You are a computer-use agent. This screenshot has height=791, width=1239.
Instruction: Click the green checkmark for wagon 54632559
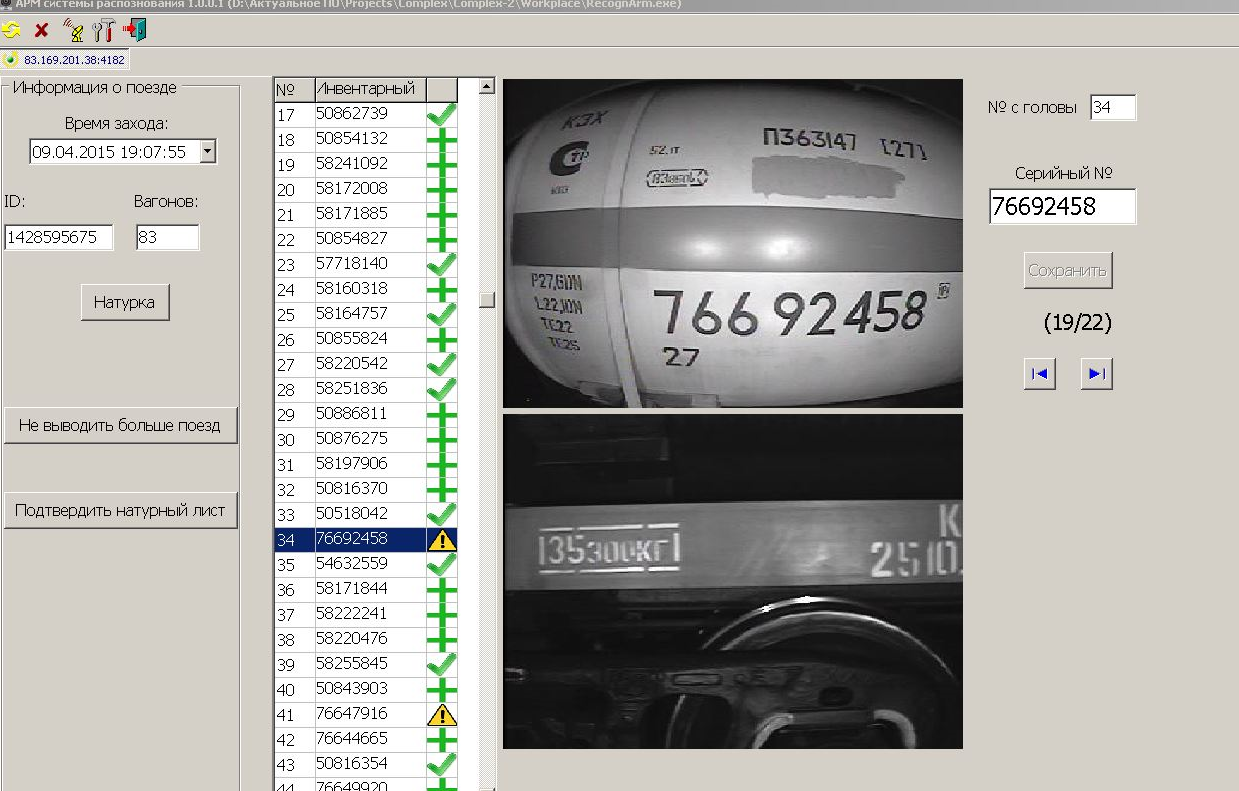click(441, 564)
